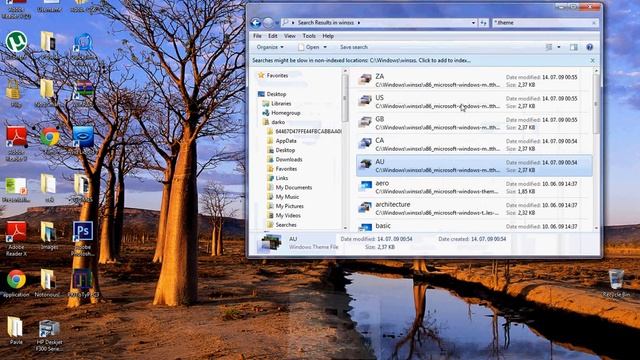Open the recent pages dropdown beside Forward
Image resolution: width=640 pixels, height=360 pixels.
point(277,23)
